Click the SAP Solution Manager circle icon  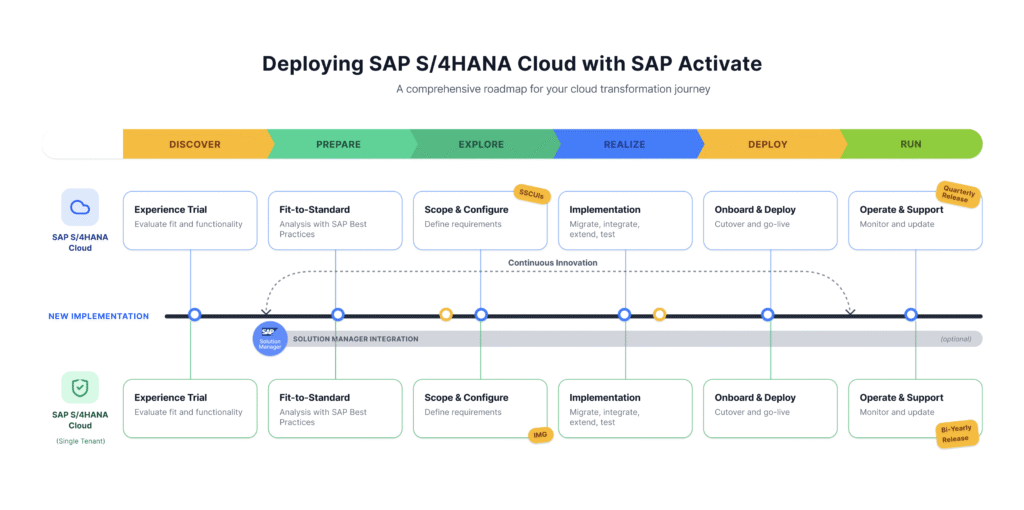click(x=270, y=339)
